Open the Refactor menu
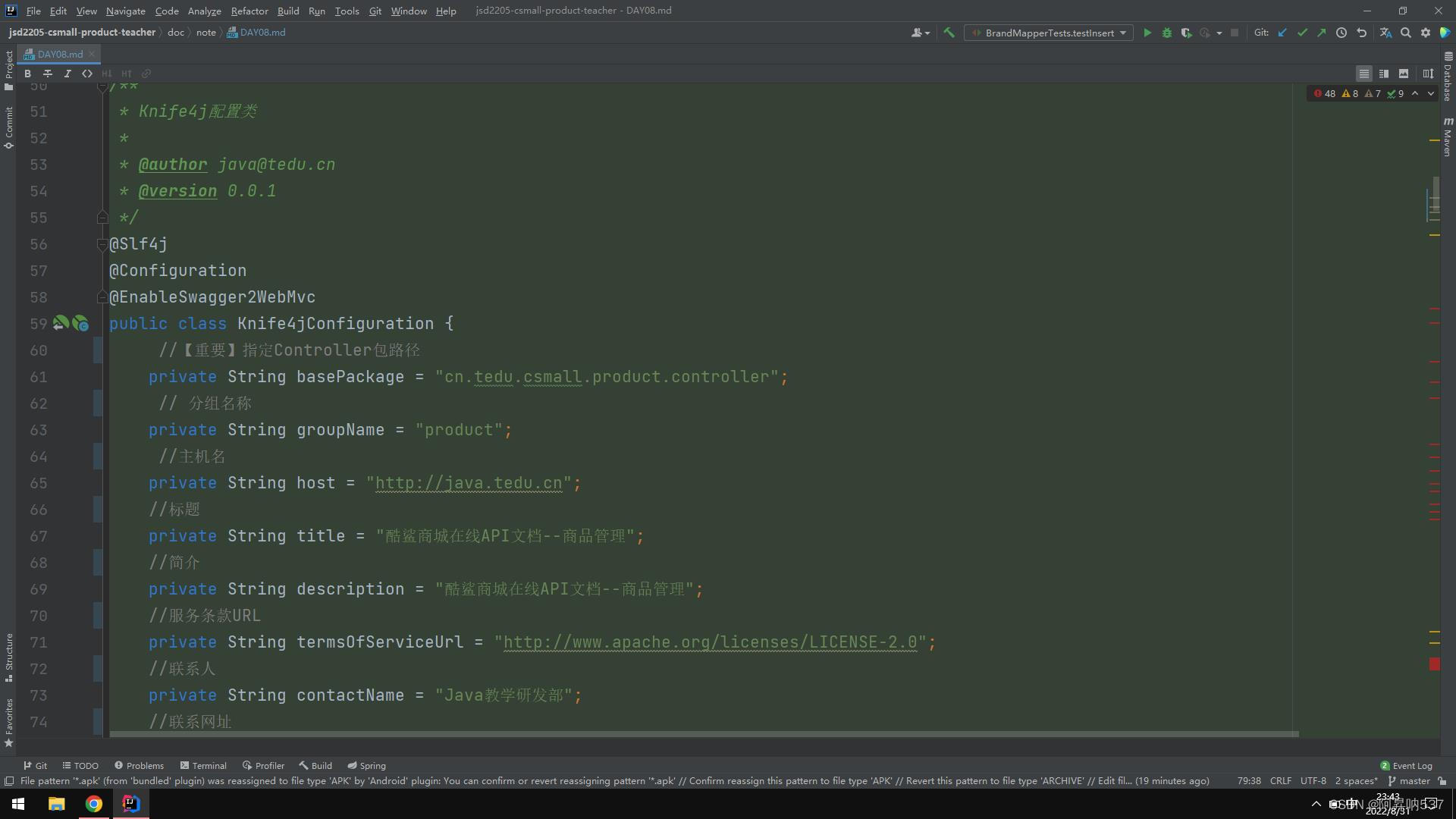 tap(249, 11)
